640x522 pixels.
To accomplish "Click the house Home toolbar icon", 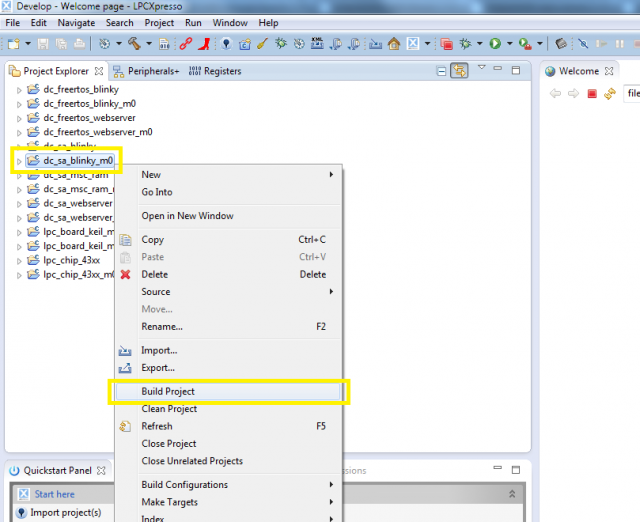I will (x=394, y=44).
